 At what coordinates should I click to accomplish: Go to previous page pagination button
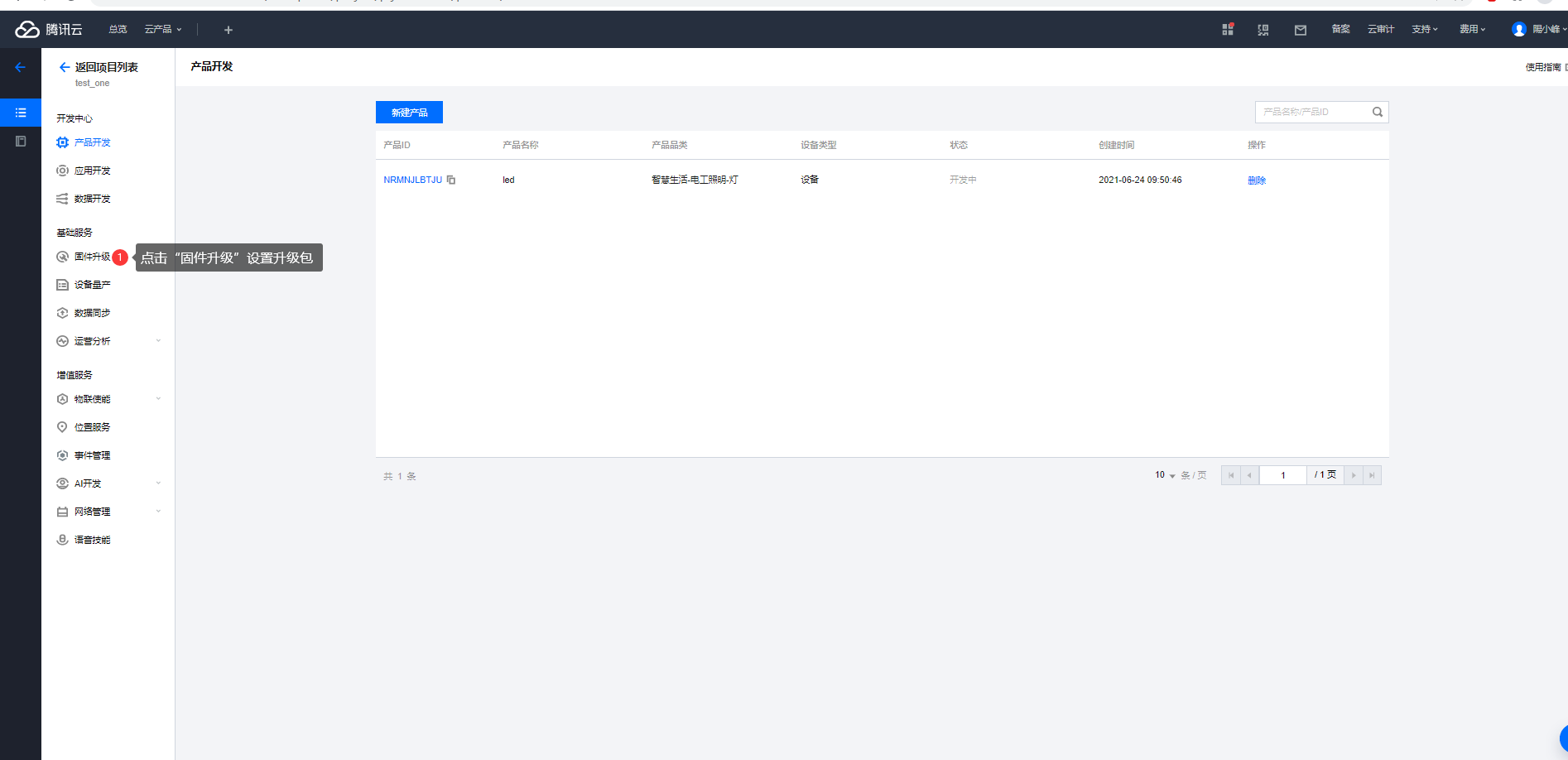[x=1249, y=475]
